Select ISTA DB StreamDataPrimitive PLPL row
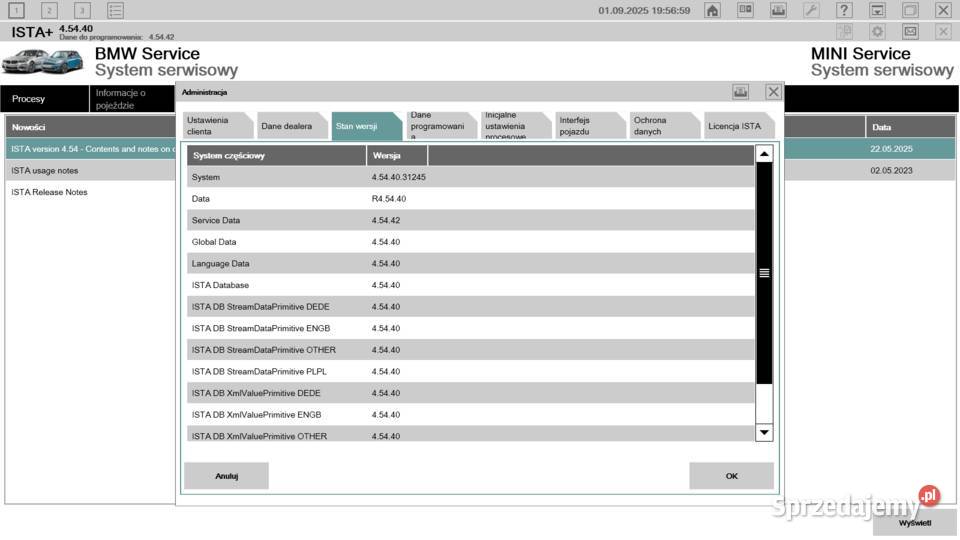Image resolution: width=960 pixels, height=540 pixels. point(470,371)
